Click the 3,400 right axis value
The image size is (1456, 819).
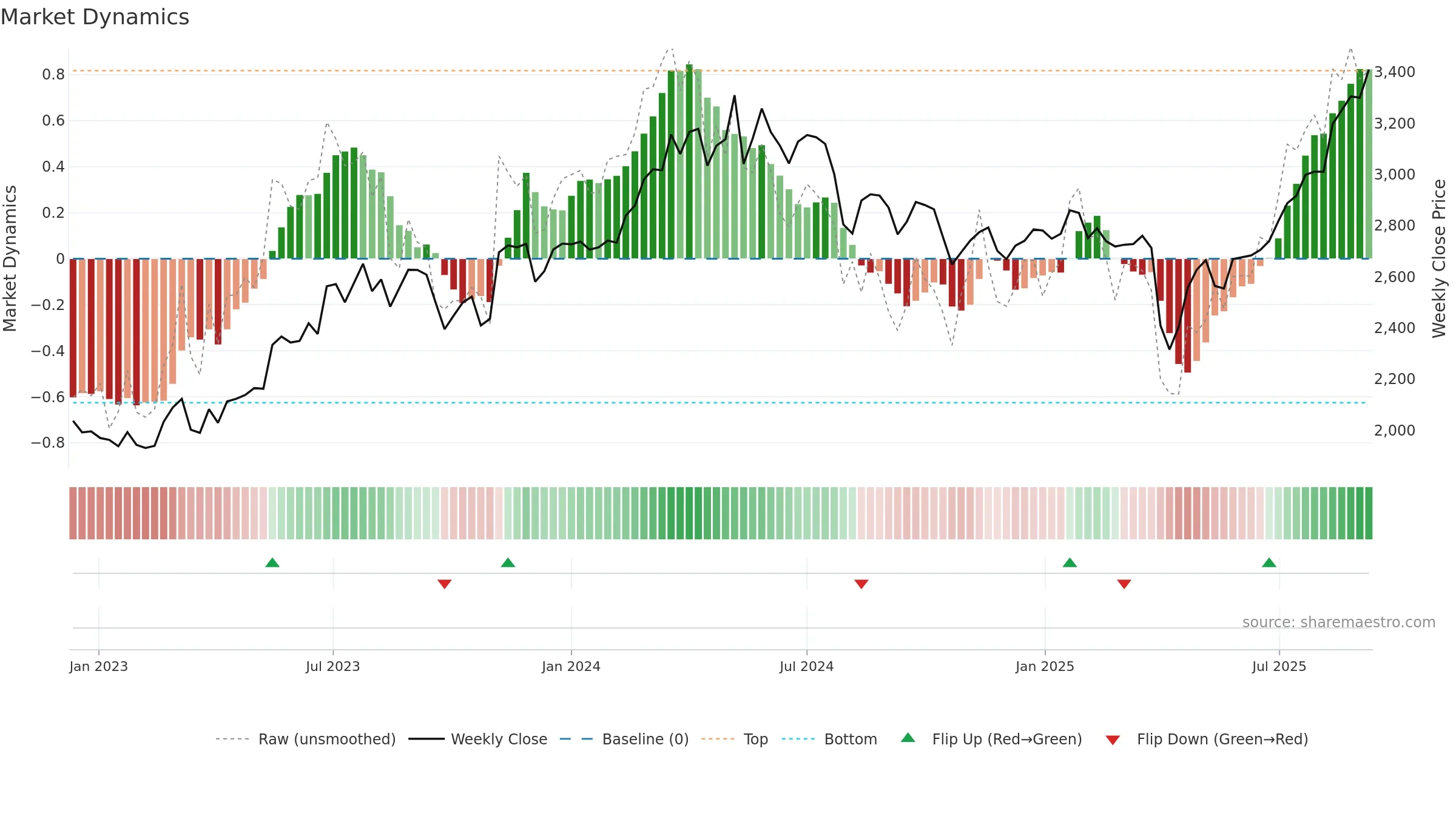click(1395, 72)
